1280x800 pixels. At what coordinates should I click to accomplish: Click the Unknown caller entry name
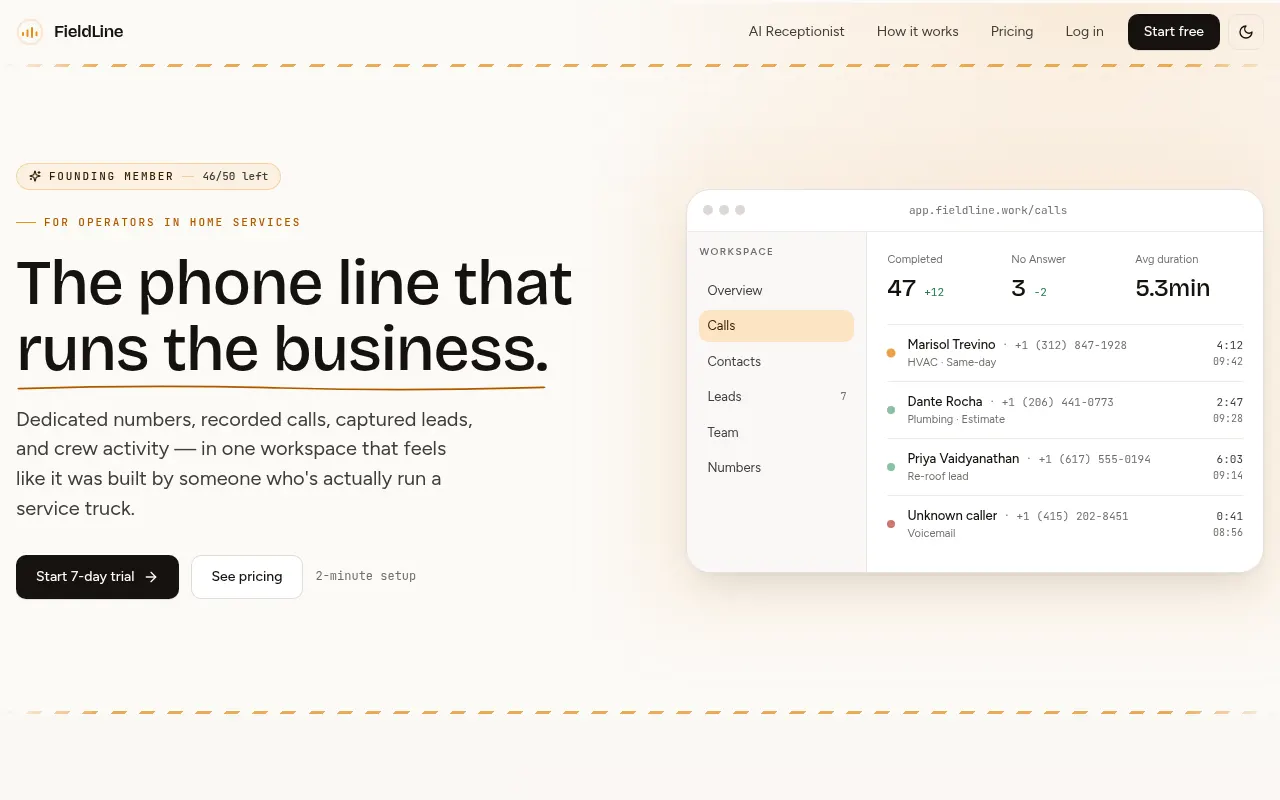point(952,516)
